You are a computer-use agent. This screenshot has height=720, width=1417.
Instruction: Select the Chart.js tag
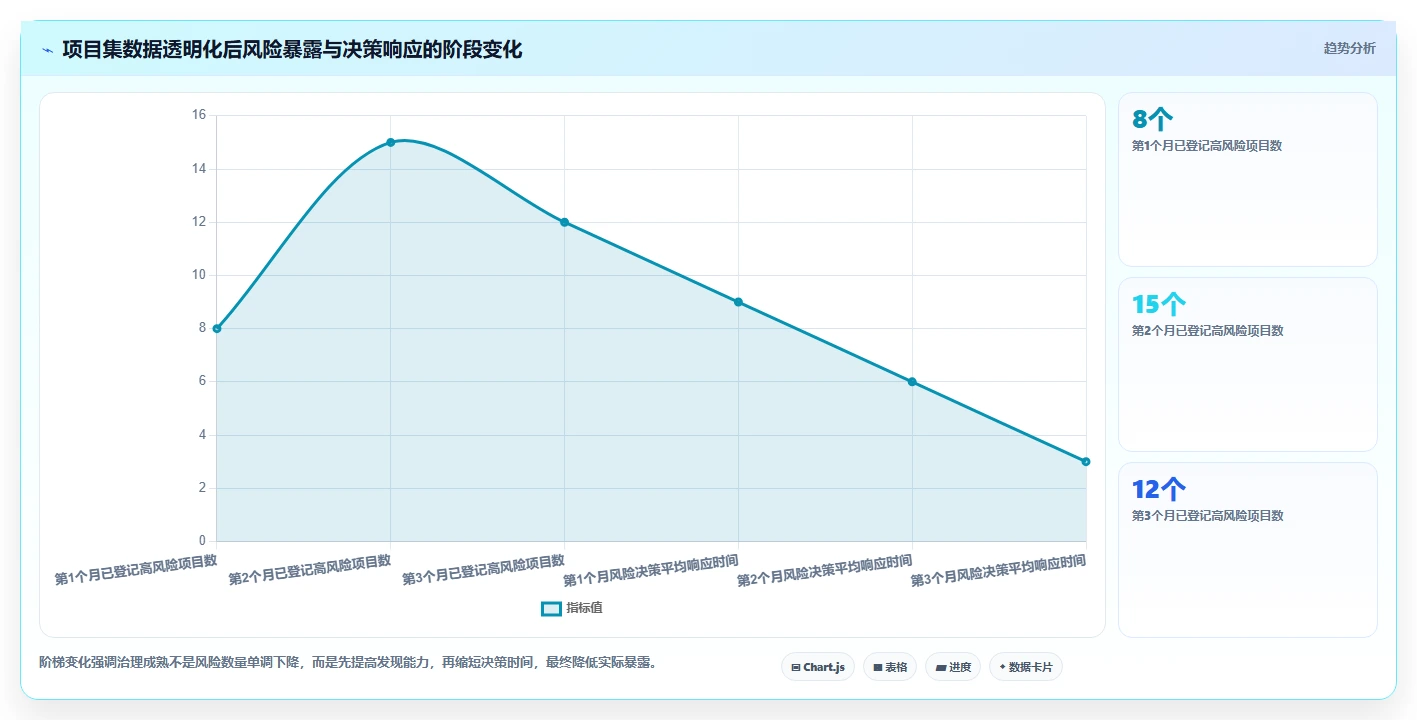(x=817, y=667)
